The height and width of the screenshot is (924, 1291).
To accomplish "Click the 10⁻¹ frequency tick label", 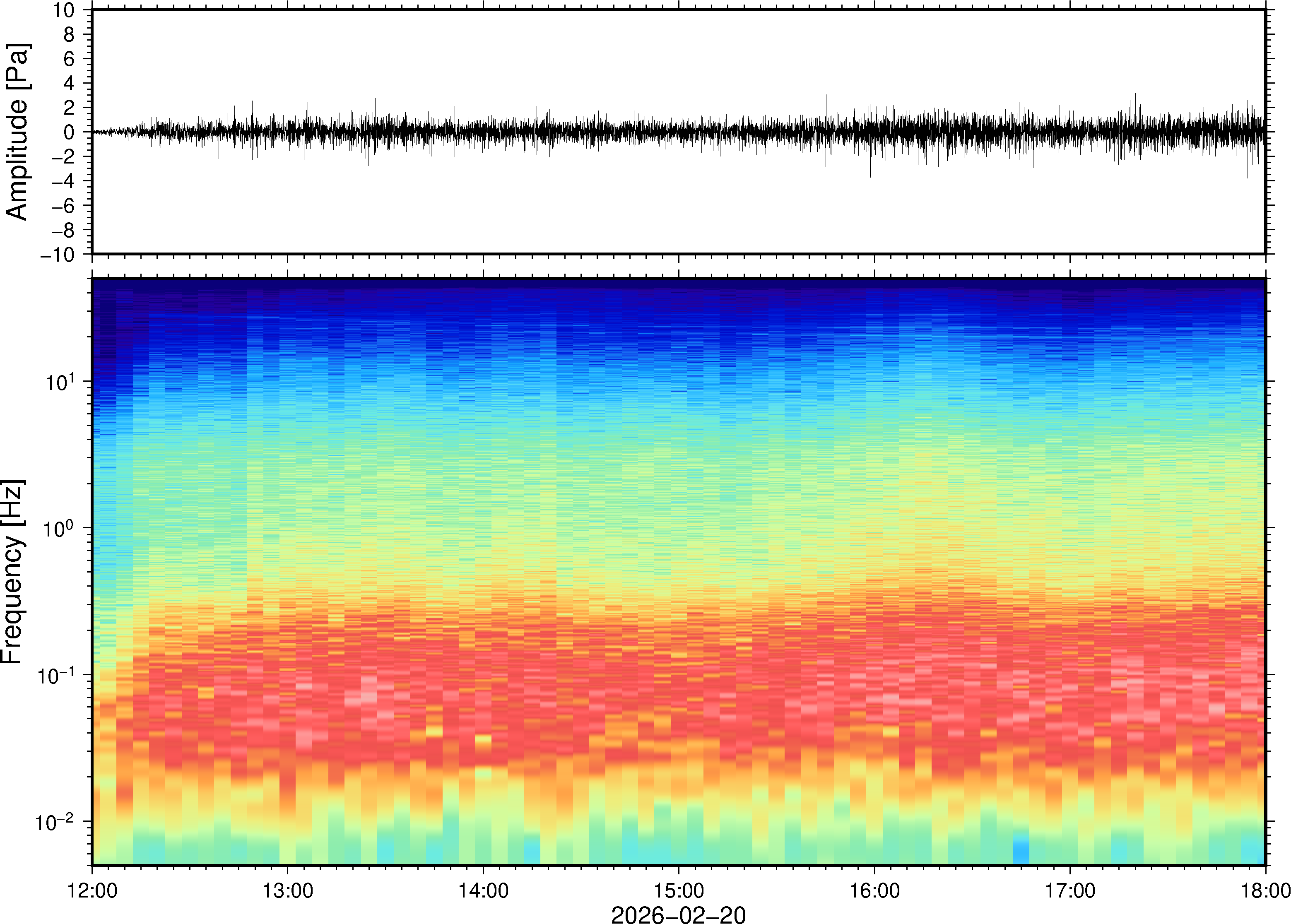I will pos(56,675).
